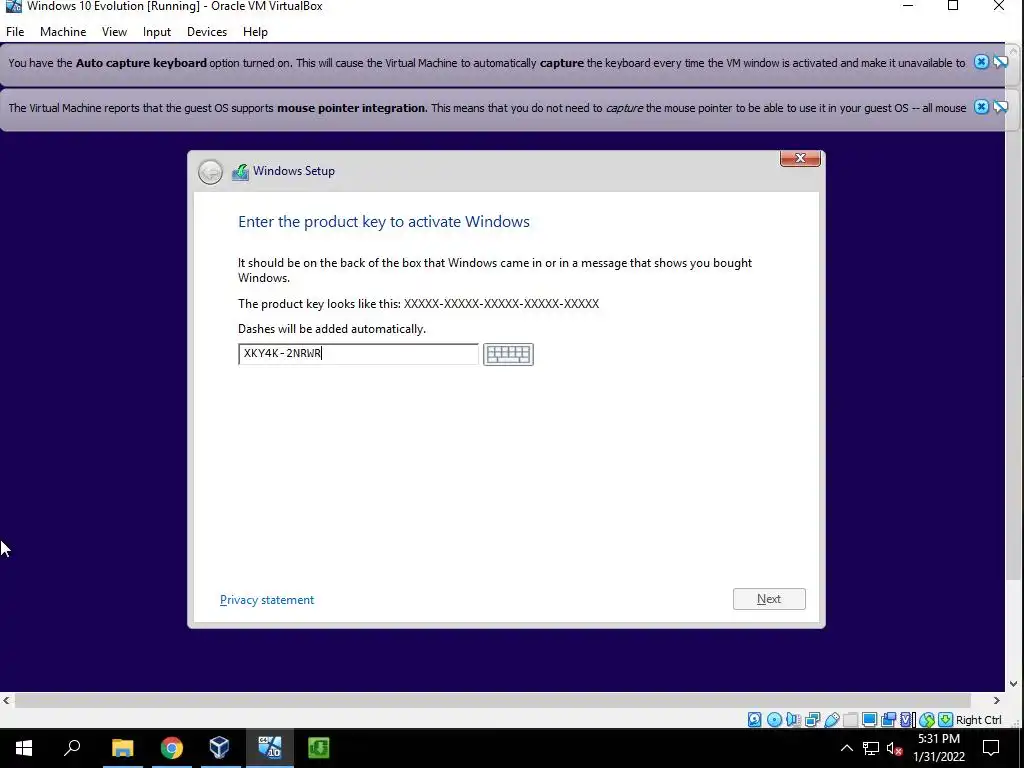Open the Privacy statement link
The height and width of the screenshot is (768, 1024).
pos(266,600)
